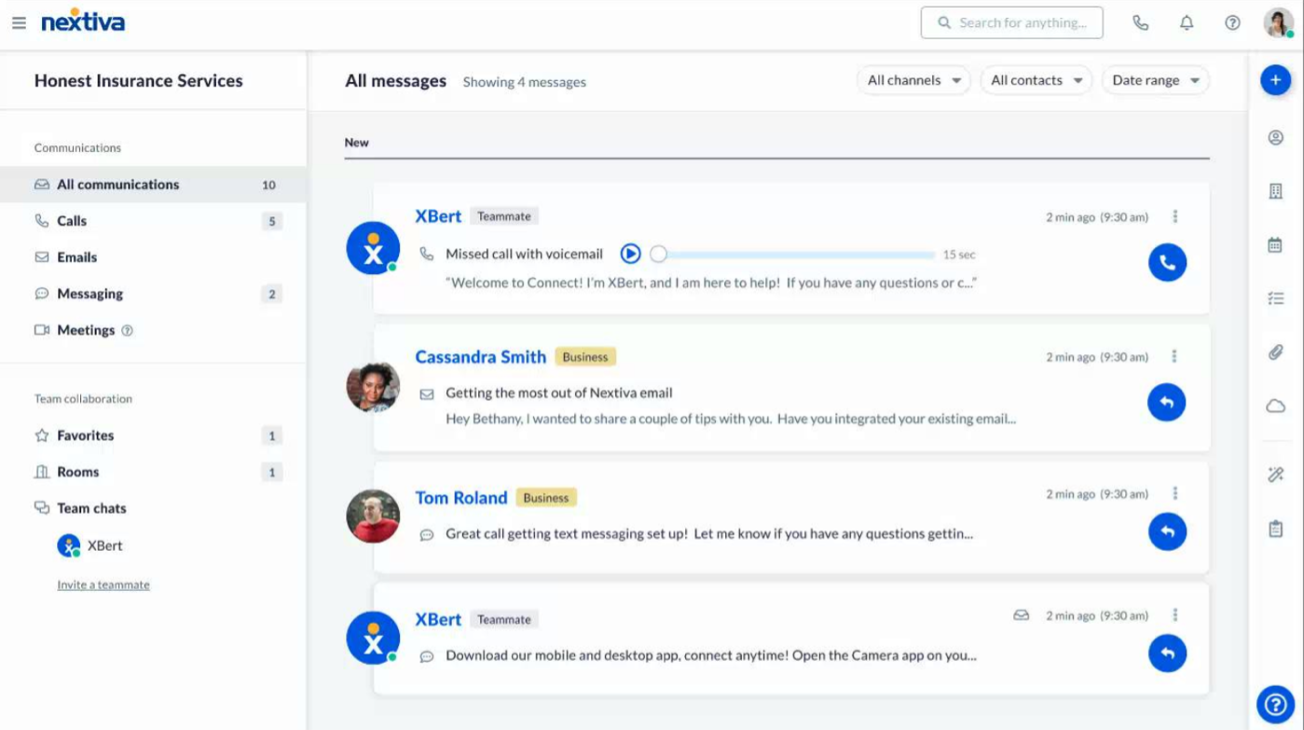Image resolution: width=1304 pixels, height=730 pixels.
Task: Open the contacts person icon in right rail
Action: pyautogui.click(x=1276, y=138)
